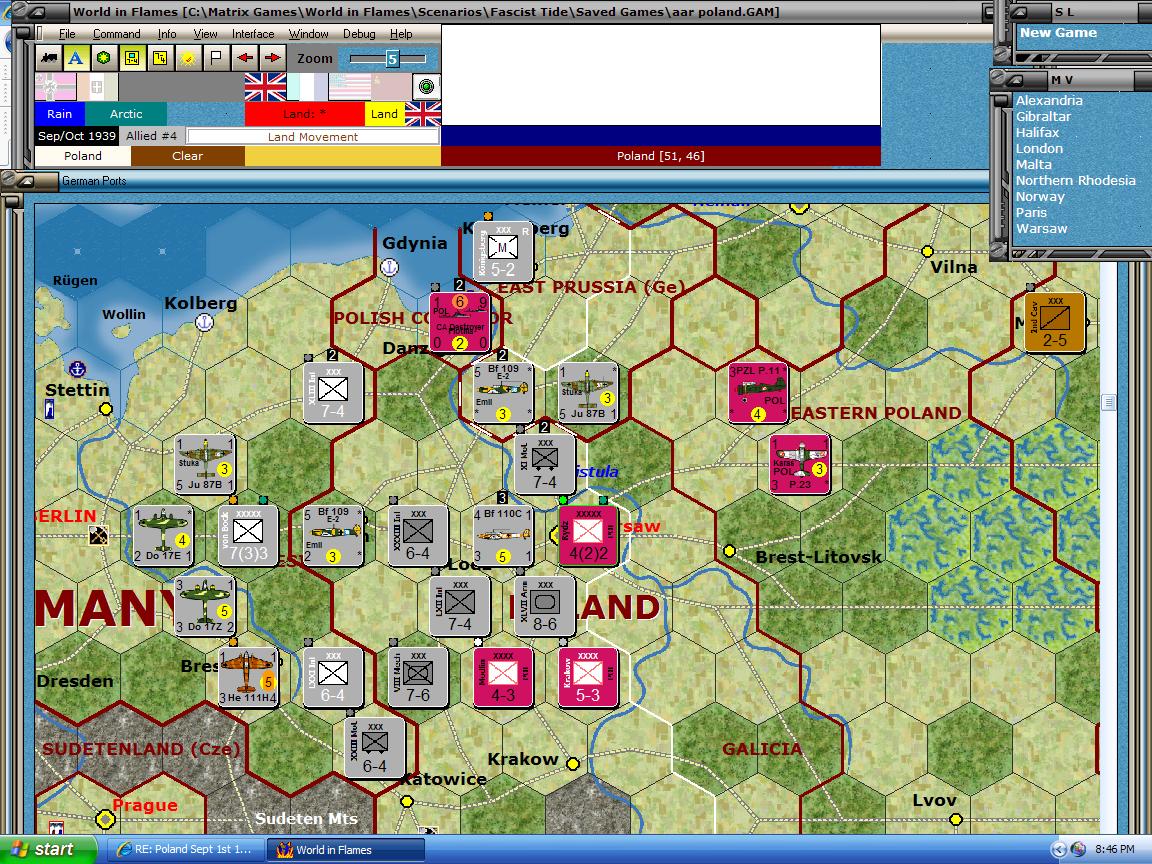Image resolution: width=1152 pixels, height=864 pixels.
Task: Select the Do 17E bomber unit
Action: (163, 535)
